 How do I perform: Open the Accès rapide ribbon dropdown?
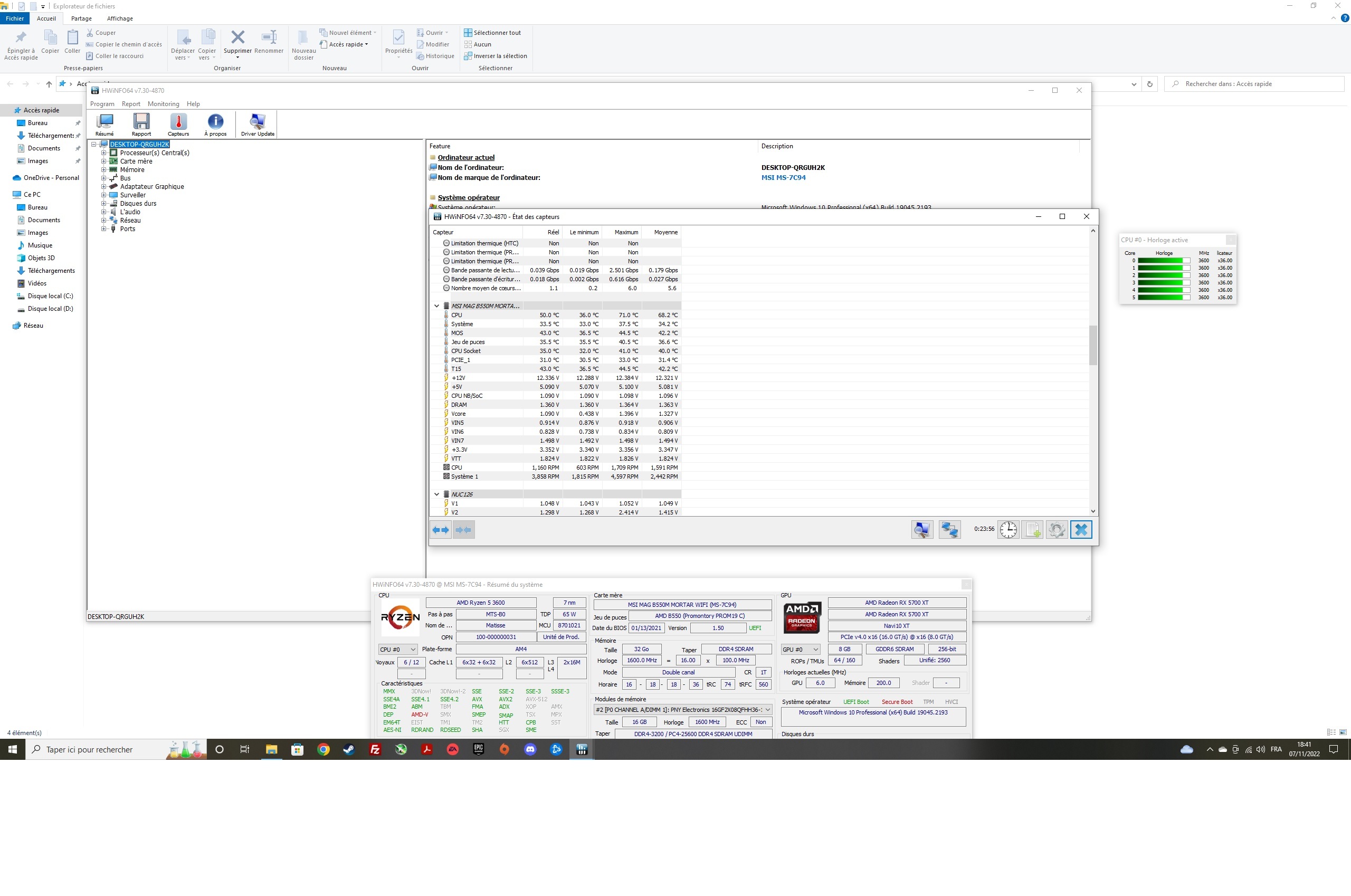[x=344, y=44]
